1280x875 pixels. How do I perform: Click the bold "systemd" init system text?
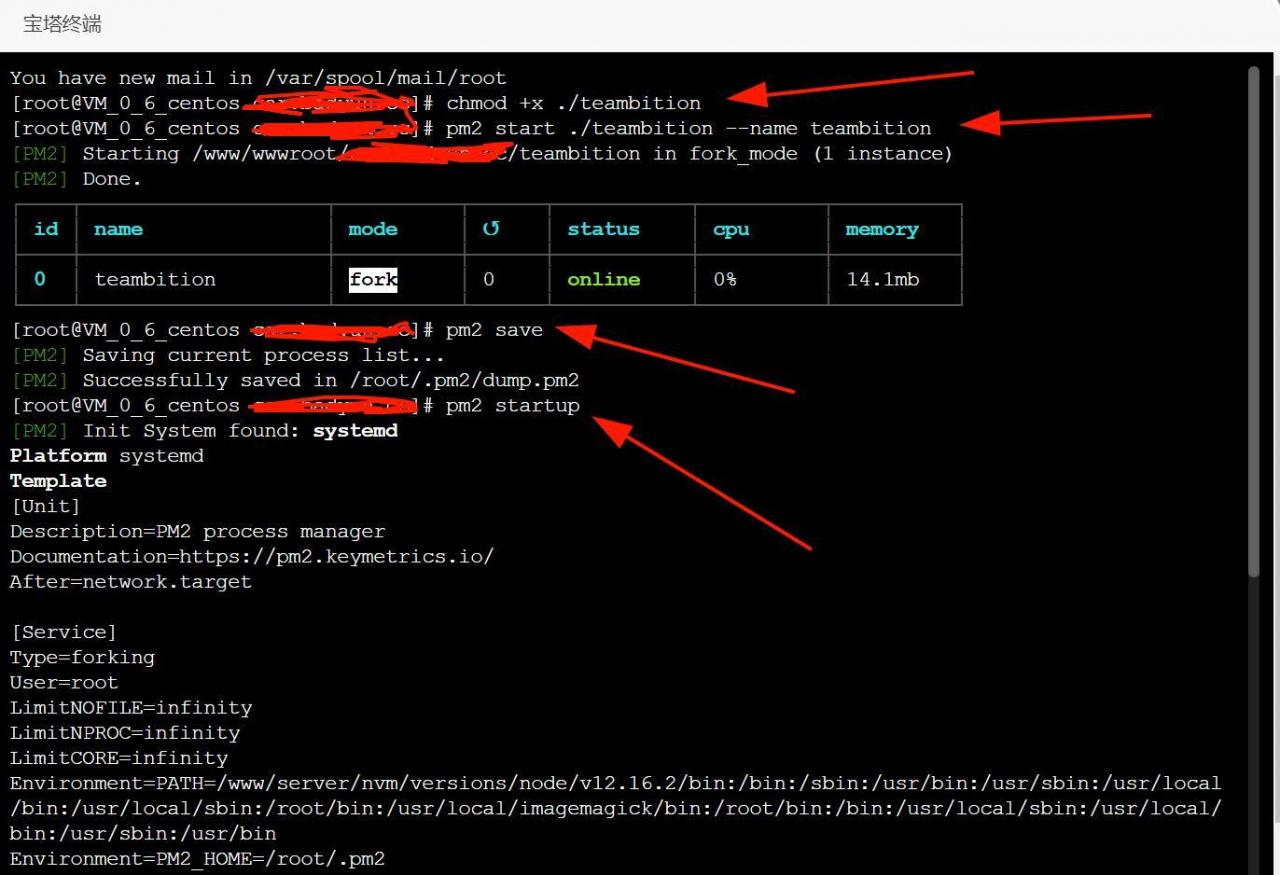click(x=355, y=431)
